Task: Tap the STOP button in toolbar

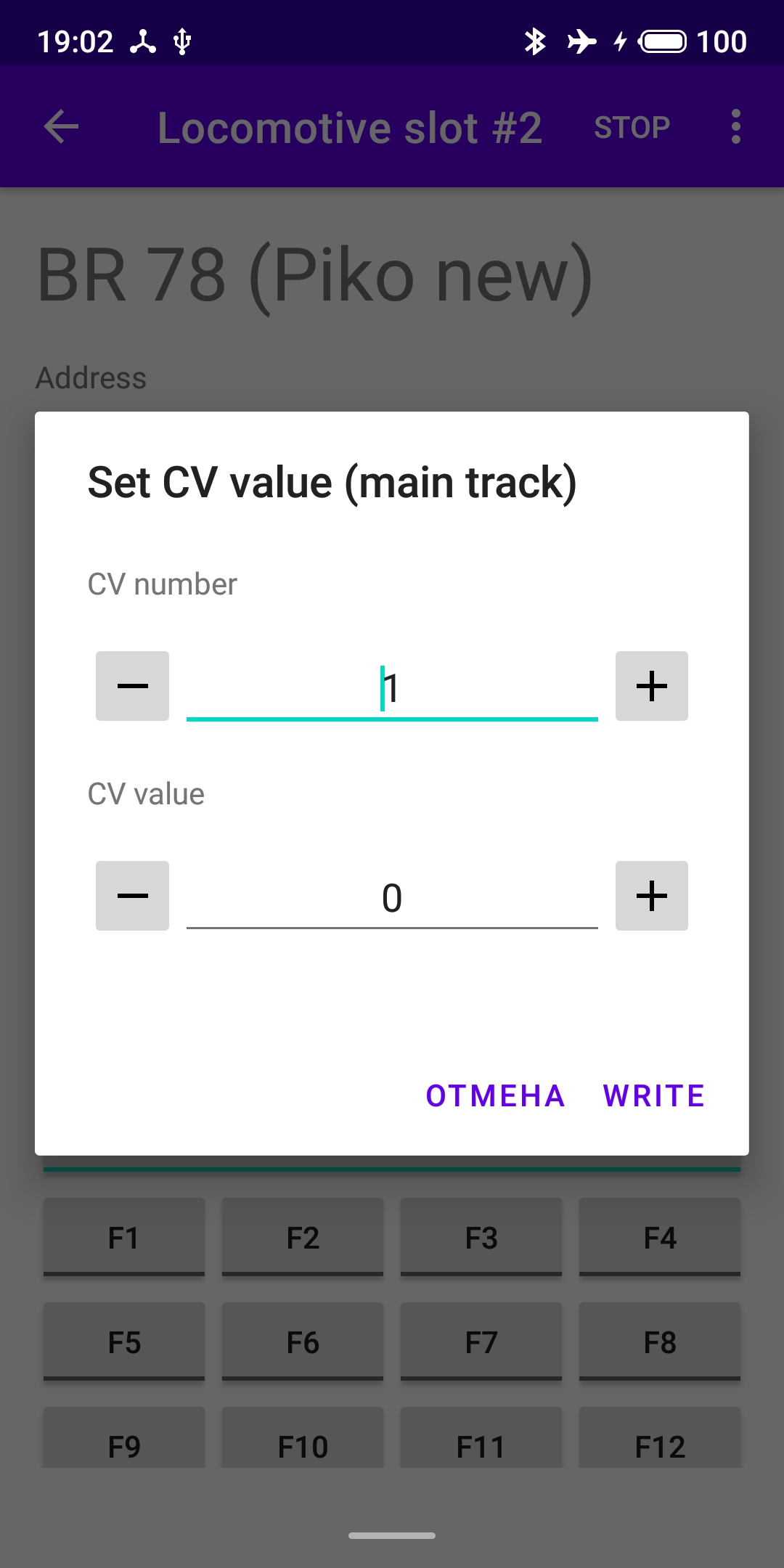Action: [632, 128]
